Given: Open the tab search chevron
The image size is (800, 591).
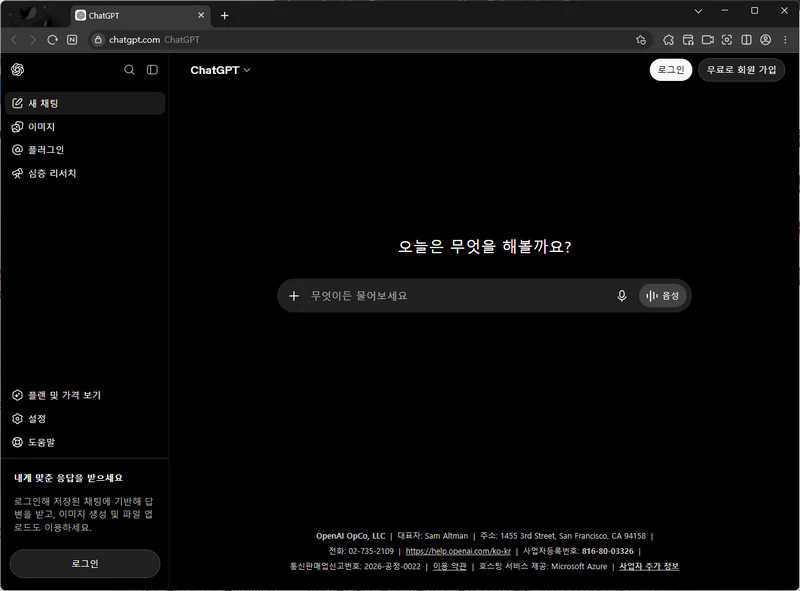Looking at the screenshot, I should [698, 11].
